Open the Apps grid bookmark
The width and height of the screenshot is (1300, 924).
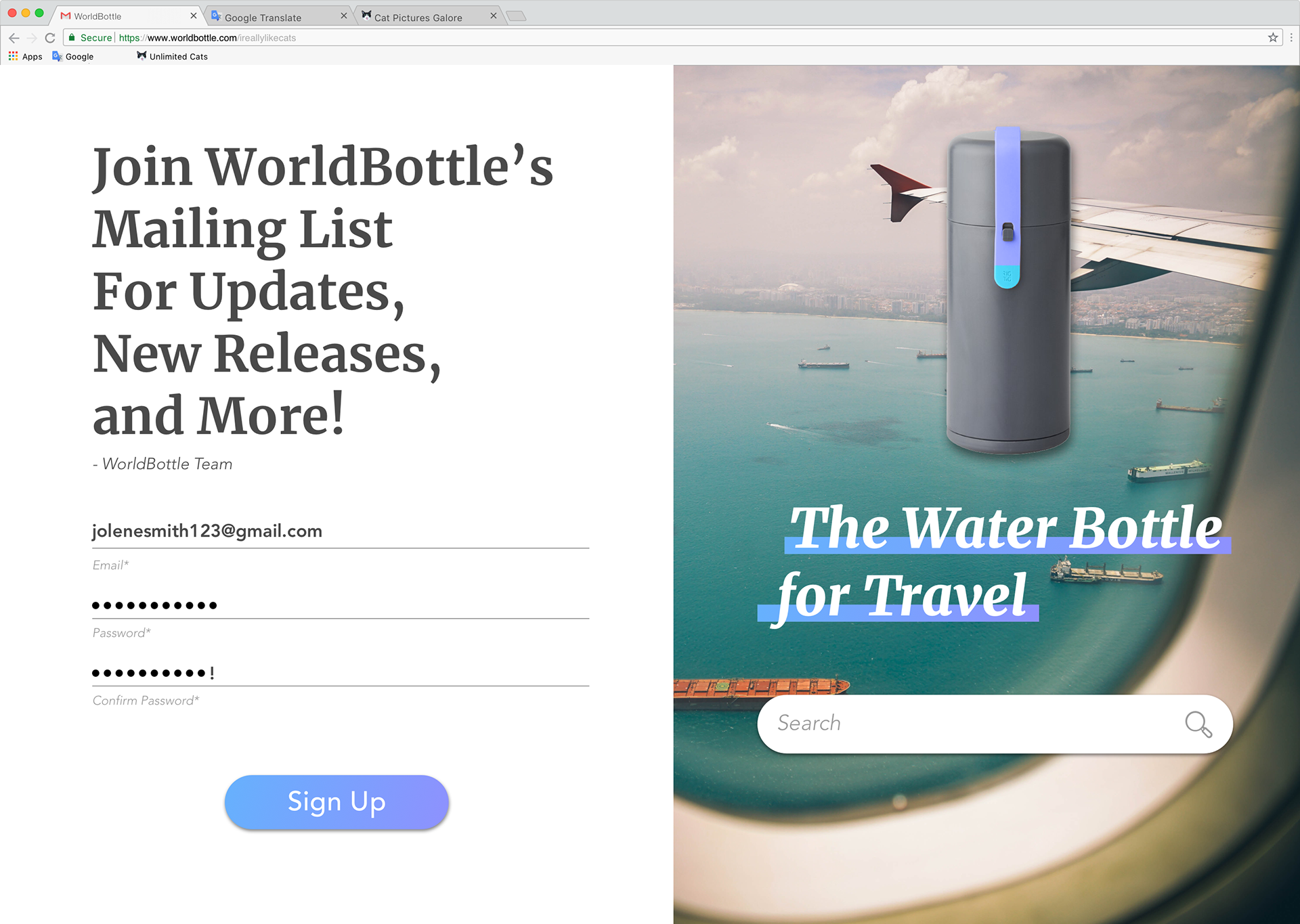point(25,56)
